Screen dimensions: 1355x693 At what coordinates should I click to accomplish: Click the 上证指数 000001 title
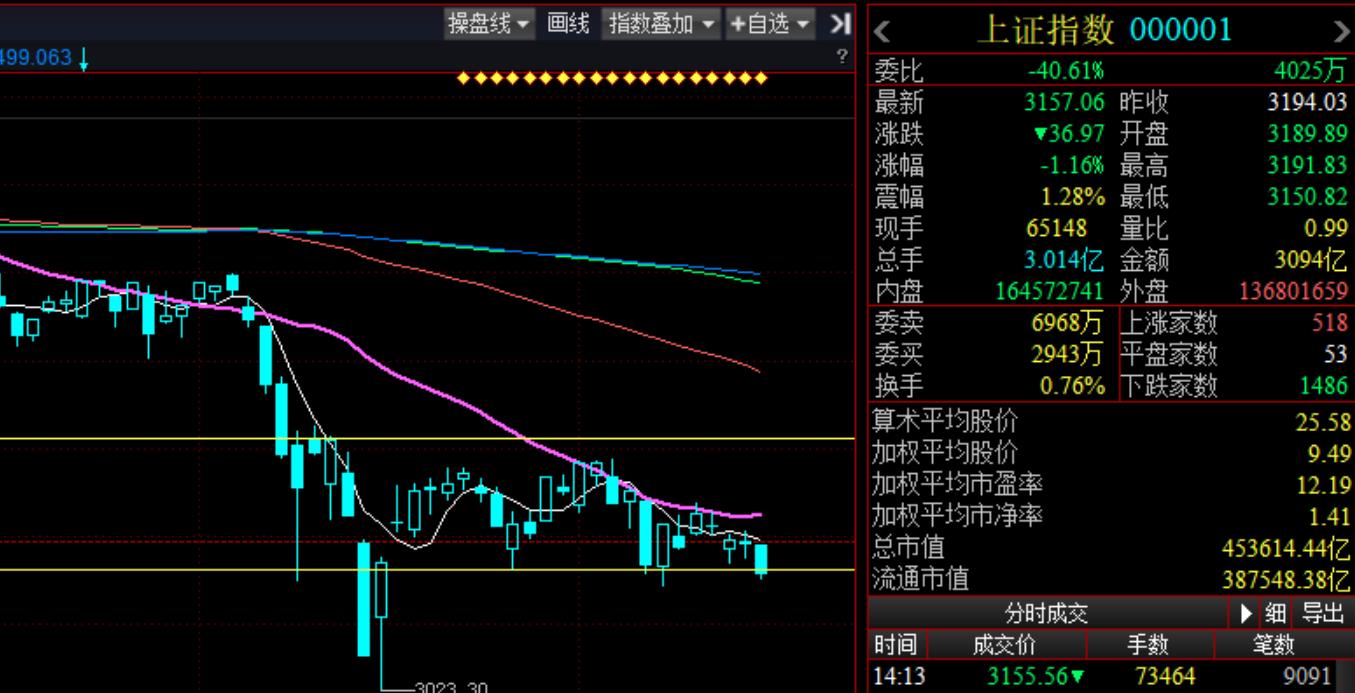(1103, 31)
